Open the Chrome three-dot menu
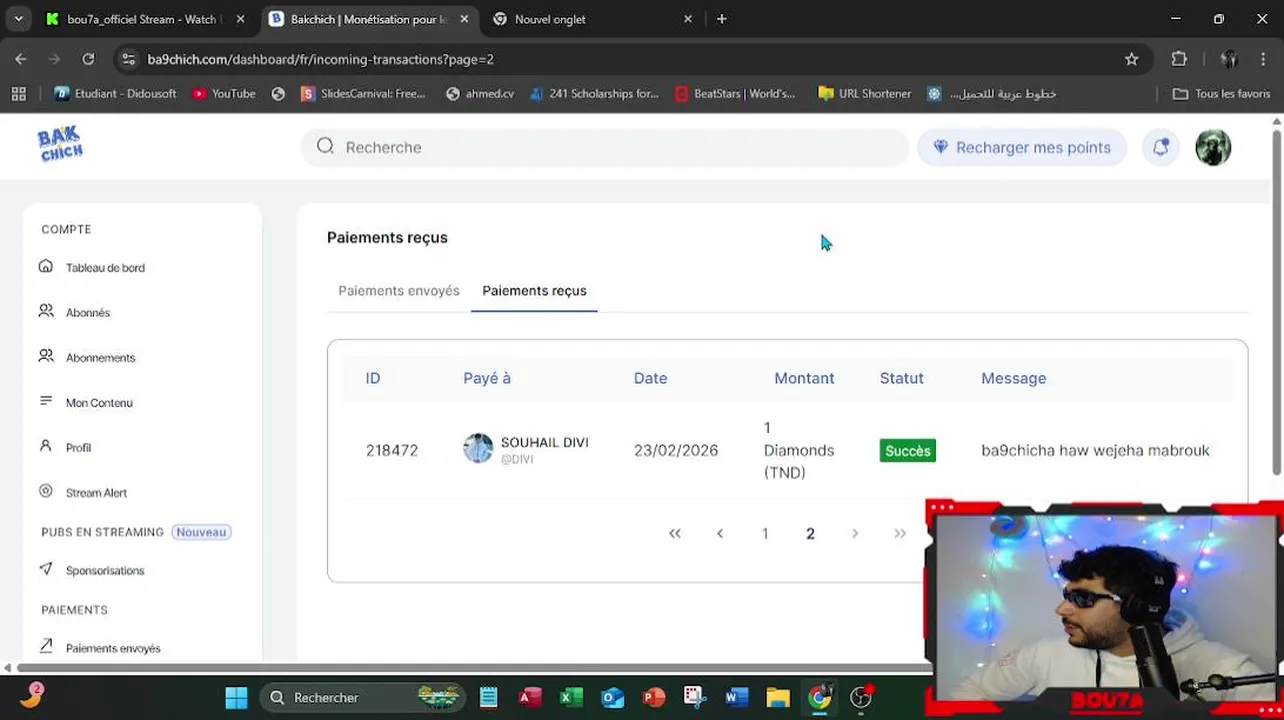Viewport: 1284px width, 720px height. [x=1264, y=59]
